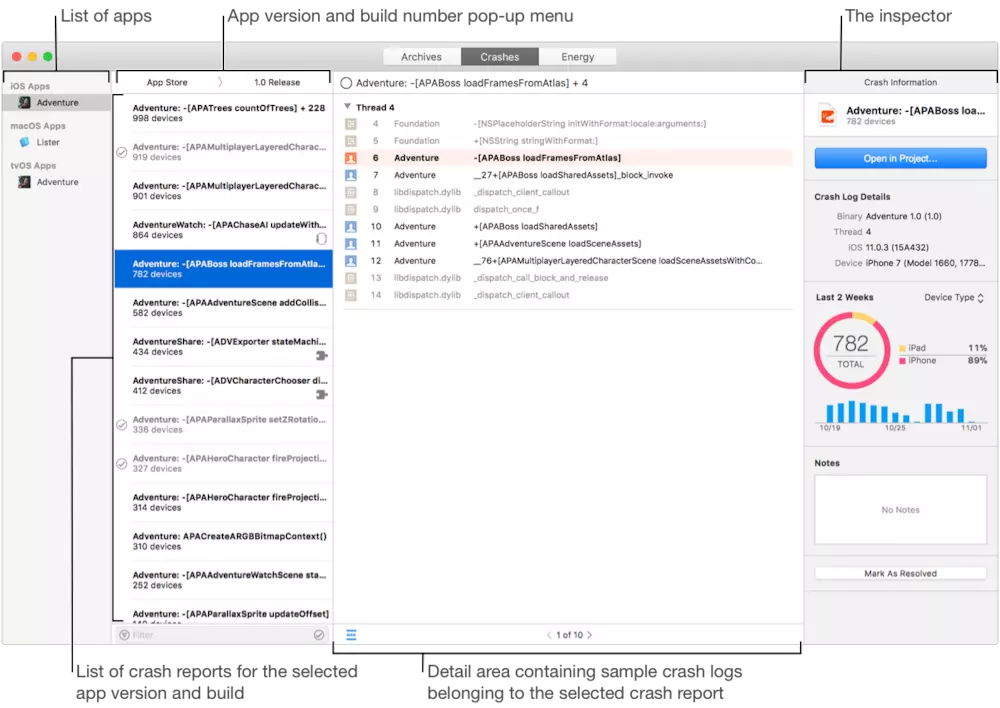Go to the previous crash log arrow
The image size is (1000, 708).
549,635
